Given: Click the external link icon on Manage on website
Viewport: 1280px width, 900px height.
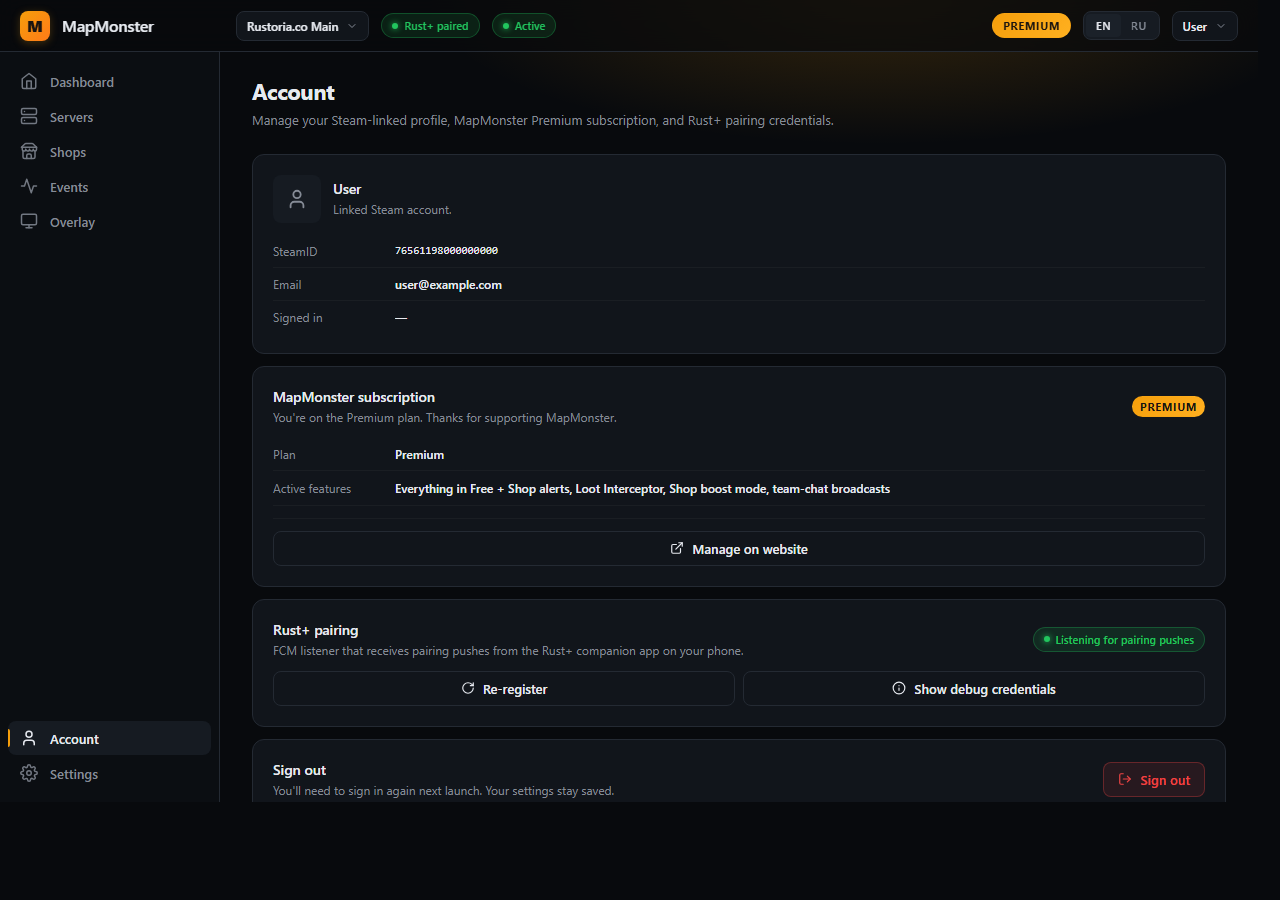Looking at the screenshot, I should [677, 548].
